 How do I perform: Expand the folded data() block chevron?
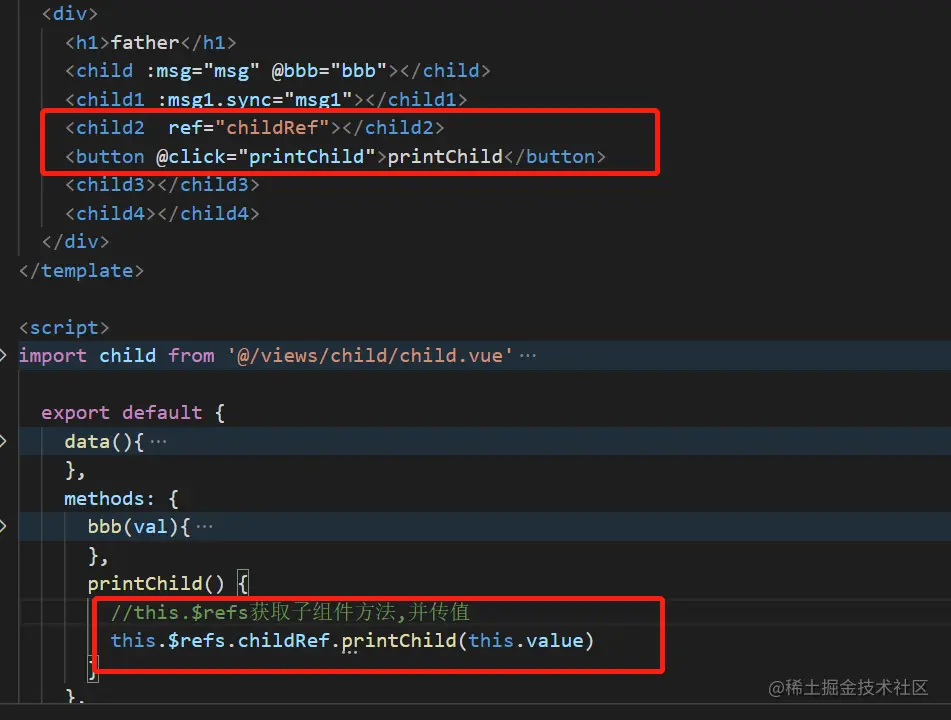(x=3, y=441)
